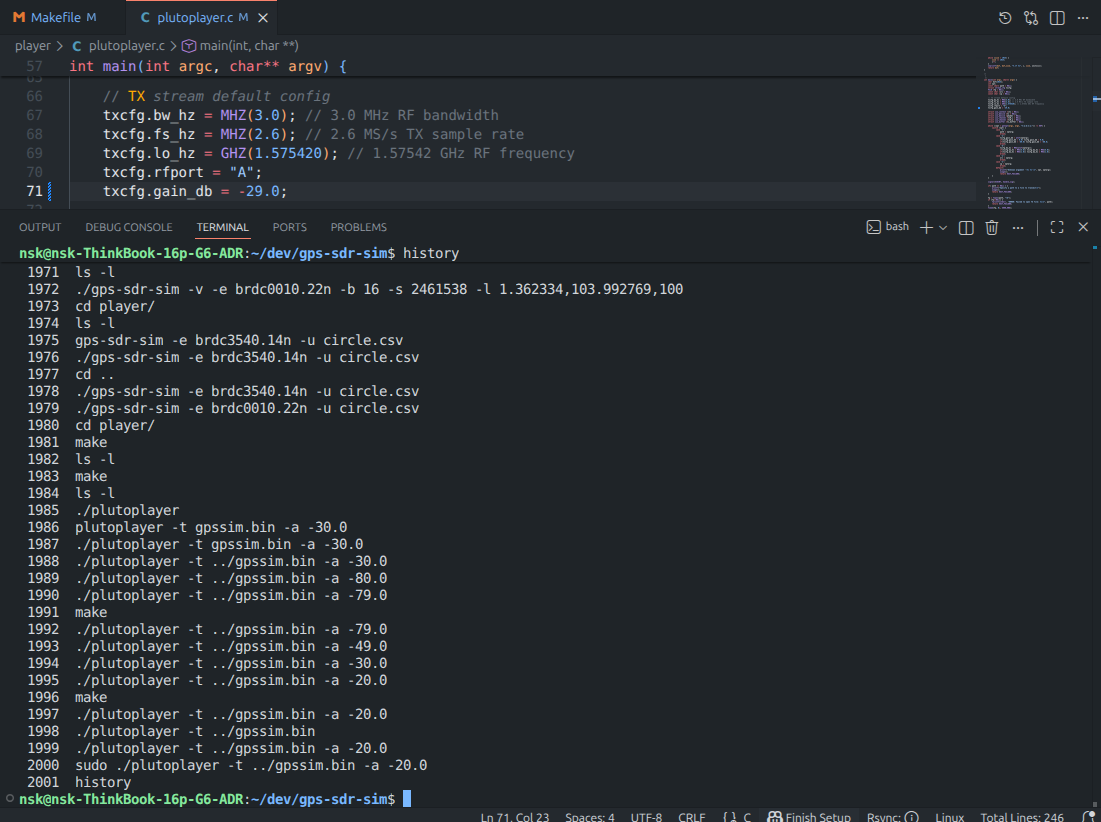The image size is (1101, 822).
Task: Click the '// TX stream default config' comment
Action: [x=216, y=96]
